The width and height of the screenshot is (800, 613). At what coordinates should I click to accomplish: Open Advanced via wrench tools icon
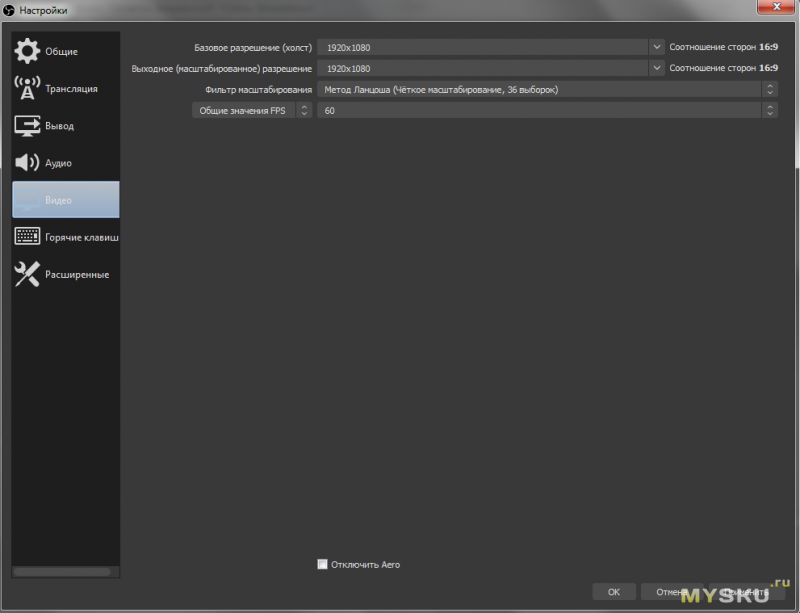point(27,274)
